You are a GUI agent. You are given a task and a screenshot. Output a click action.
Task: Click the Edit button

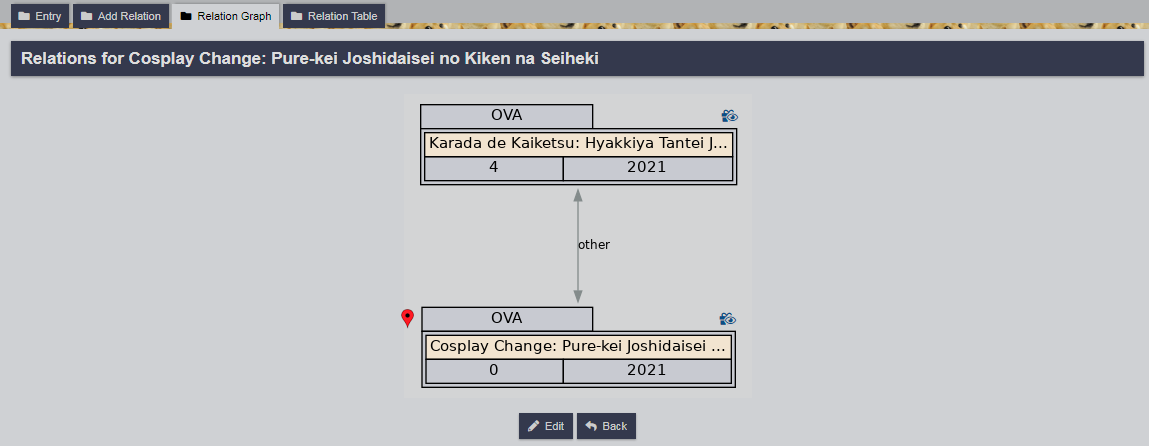coord(546,426)
